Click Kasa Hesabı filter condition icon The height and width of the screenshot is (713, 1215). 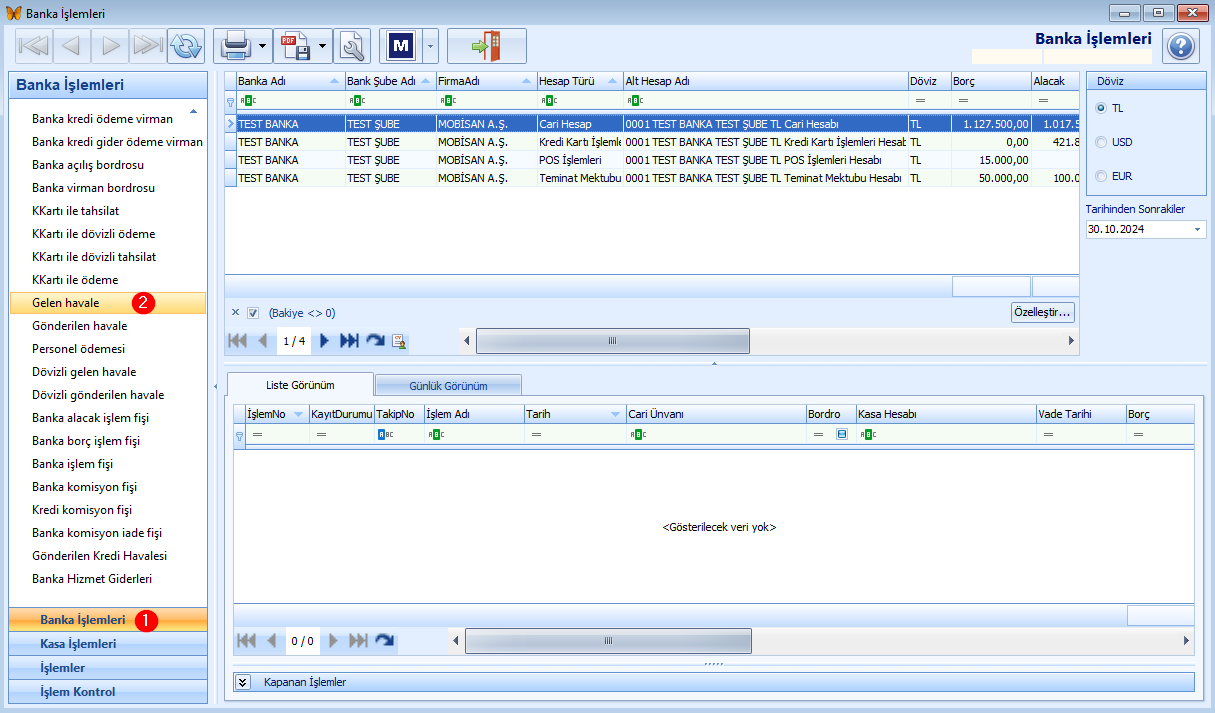tap(868, 435)
